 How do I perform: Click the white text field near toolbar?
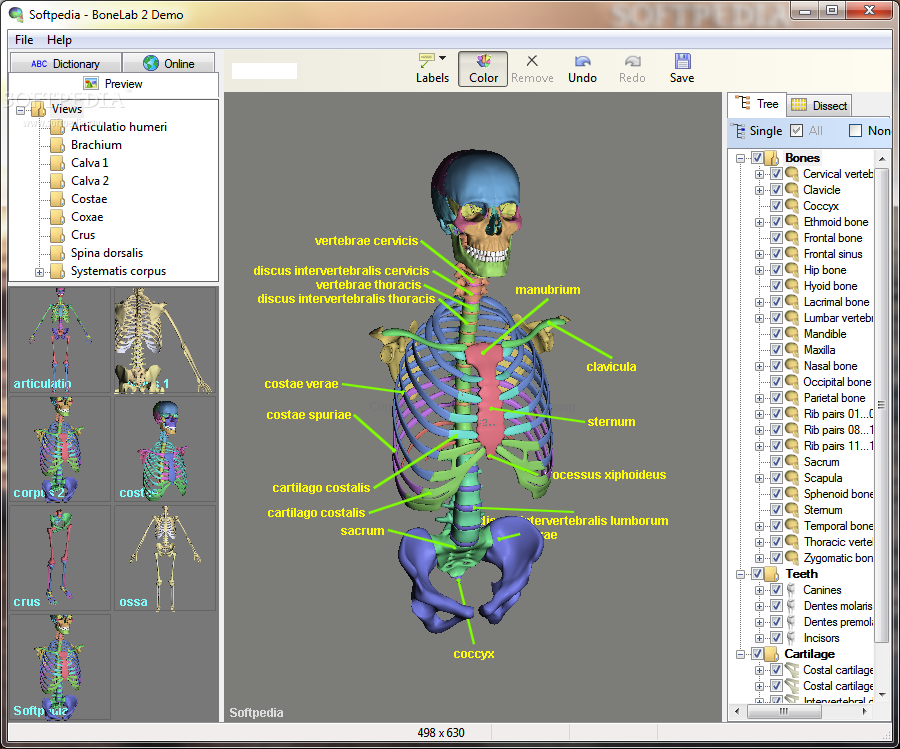[x=264, y=71]
